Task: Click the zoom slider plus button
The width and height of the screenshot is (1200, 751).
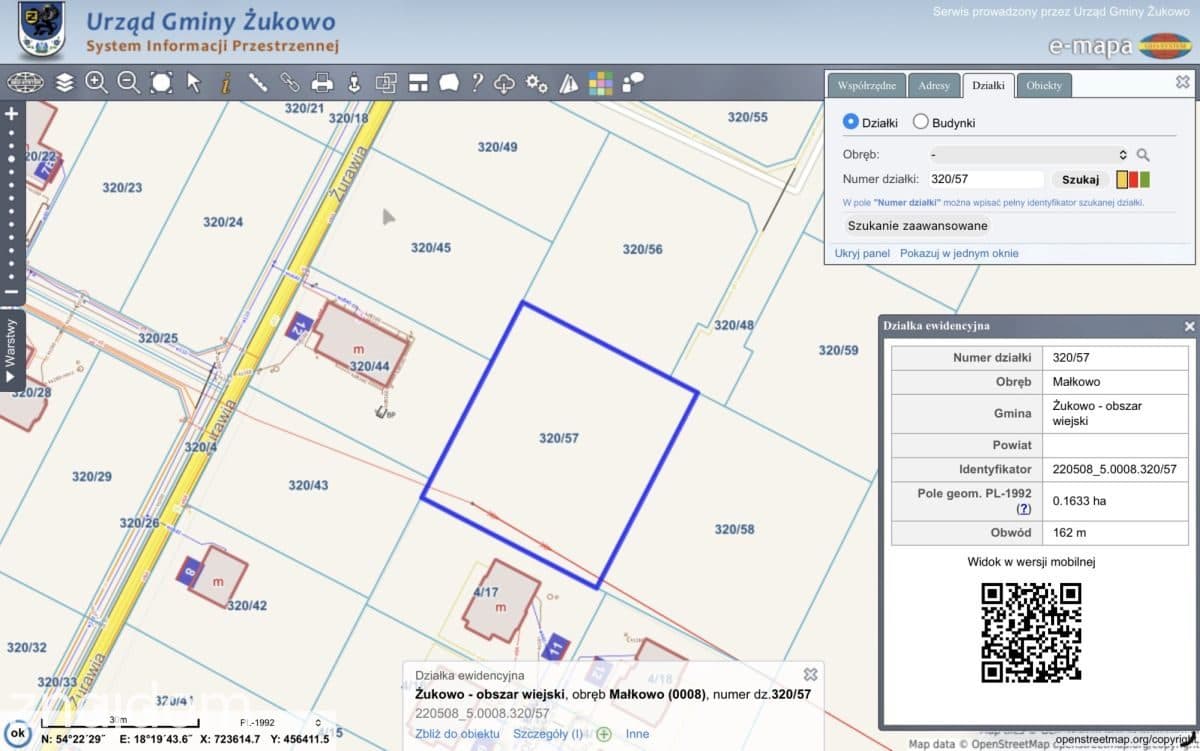Action: [12, 114]
